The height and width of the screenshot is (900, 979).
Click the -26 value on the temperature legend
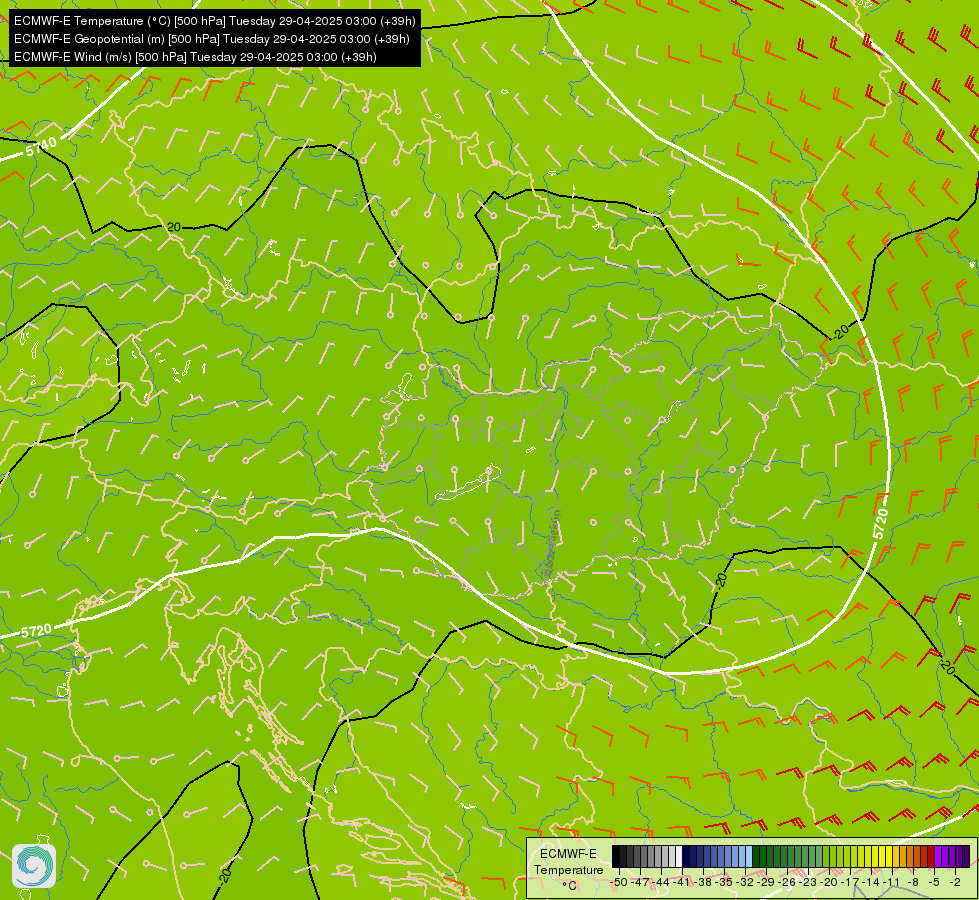click(787, 882)
